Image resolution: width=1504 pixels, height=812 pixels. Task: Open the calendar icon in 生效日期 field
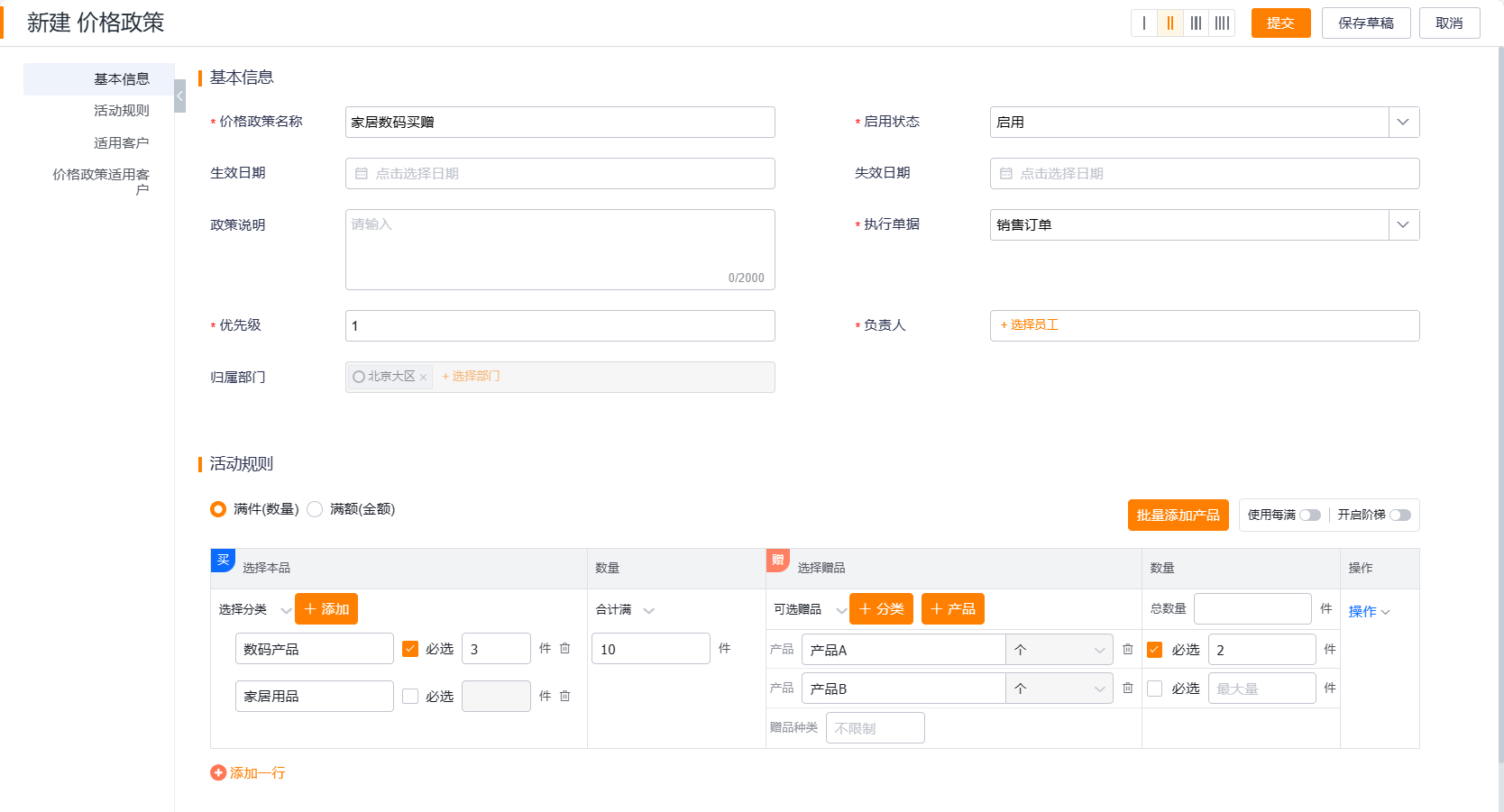(x=362, y=173)
